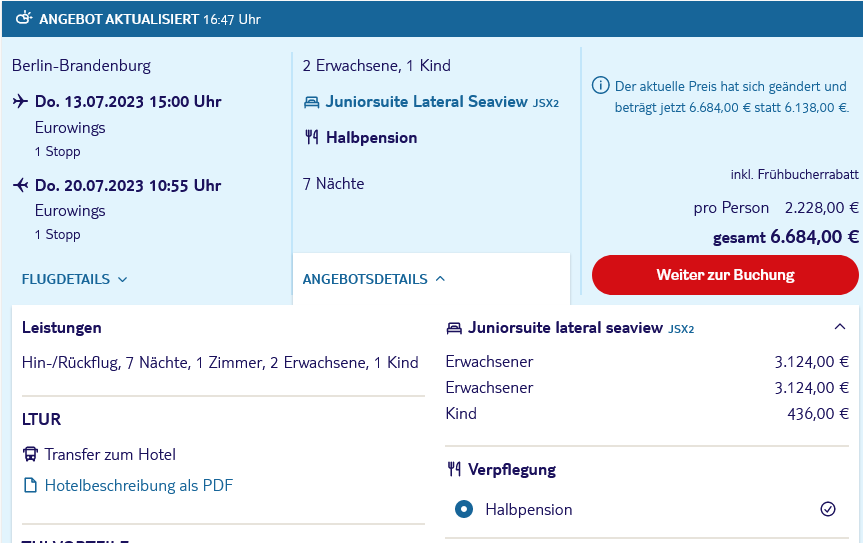
Task: Select the Halbpension radio button
Action: (464, 509)
